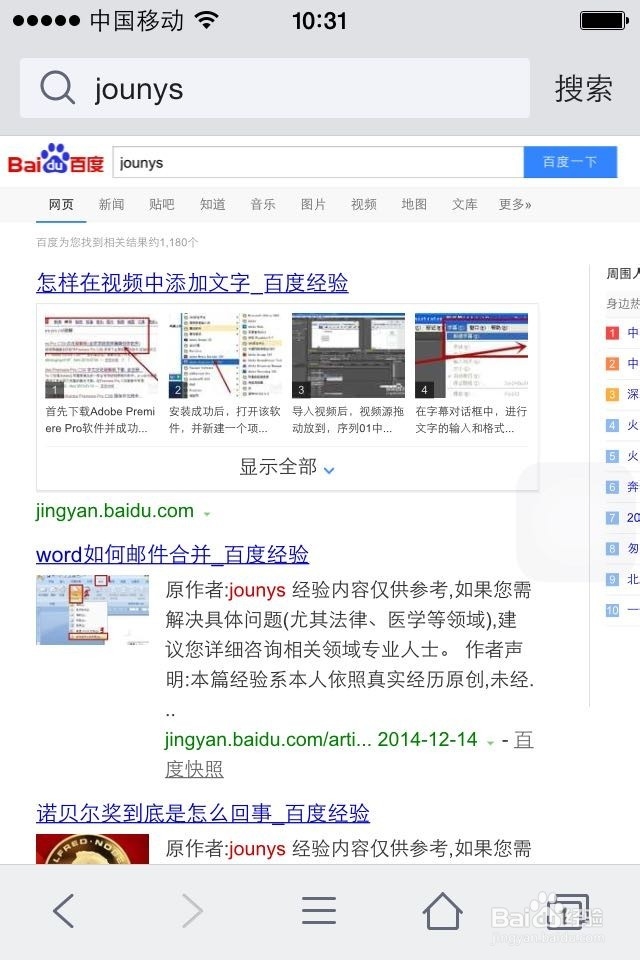640x960 pixels.
Task: Open result 怎样在视频中添加文字_百度经验
Action: click(x=192, y=283)
